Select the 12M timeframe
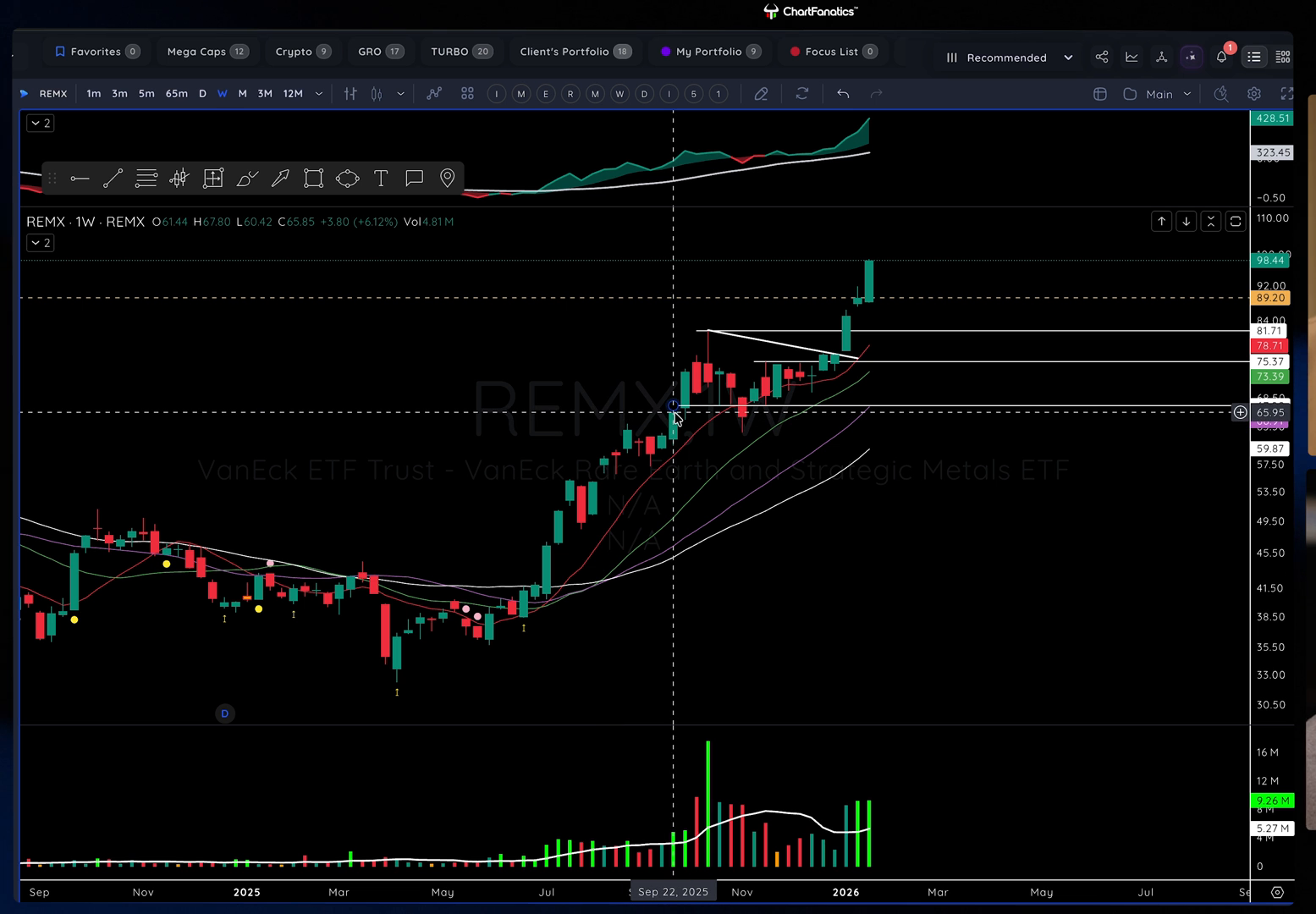Screen dimensions: 1316x914 [293, 94]
